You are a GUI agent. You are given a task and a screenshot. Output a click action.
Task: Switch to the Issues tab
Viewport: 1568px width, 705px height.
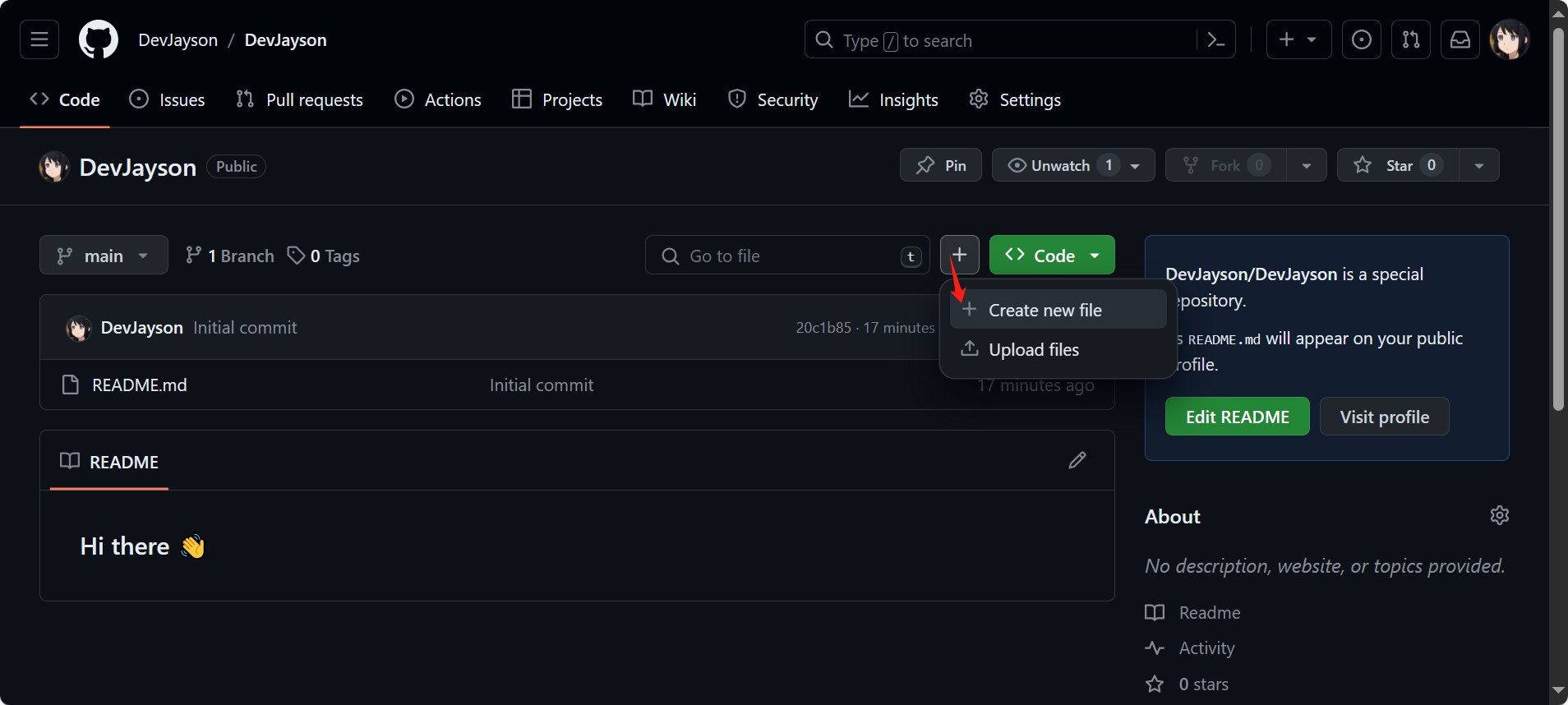[x=168, y=99]
